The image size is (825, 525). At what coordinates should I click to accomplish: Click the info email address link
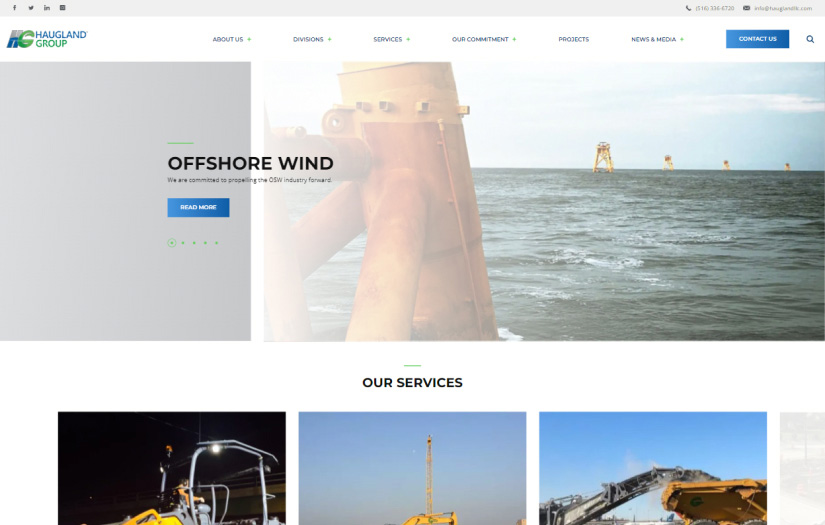pos(783,8)
